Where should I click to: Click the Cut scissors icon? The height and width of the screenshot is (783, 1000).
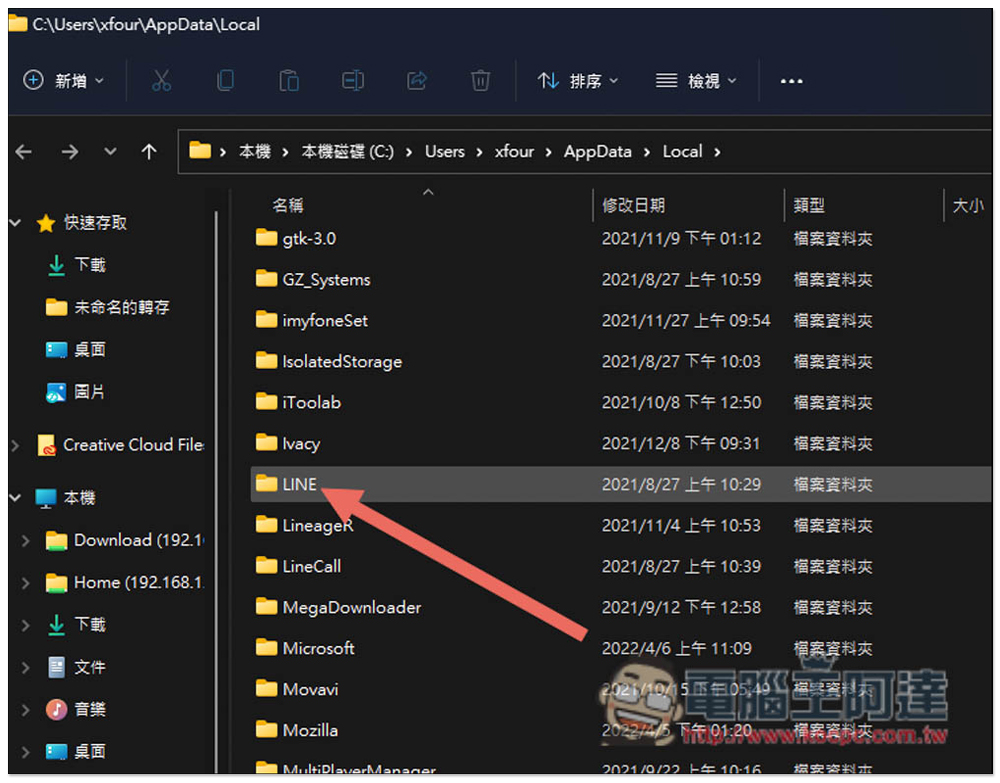[x=161, y=81]
